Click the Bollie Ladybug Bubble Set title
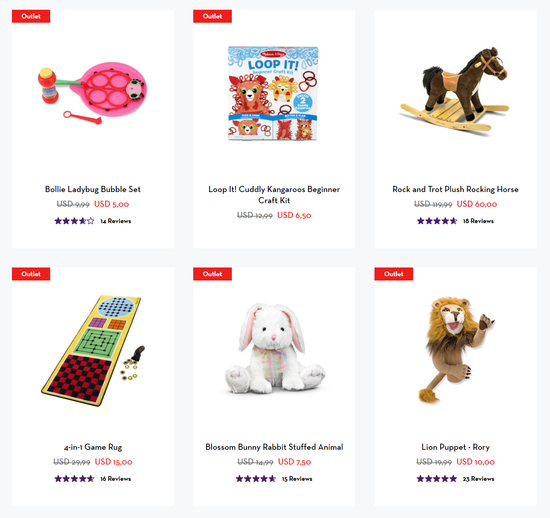 [x=93, y=189]
